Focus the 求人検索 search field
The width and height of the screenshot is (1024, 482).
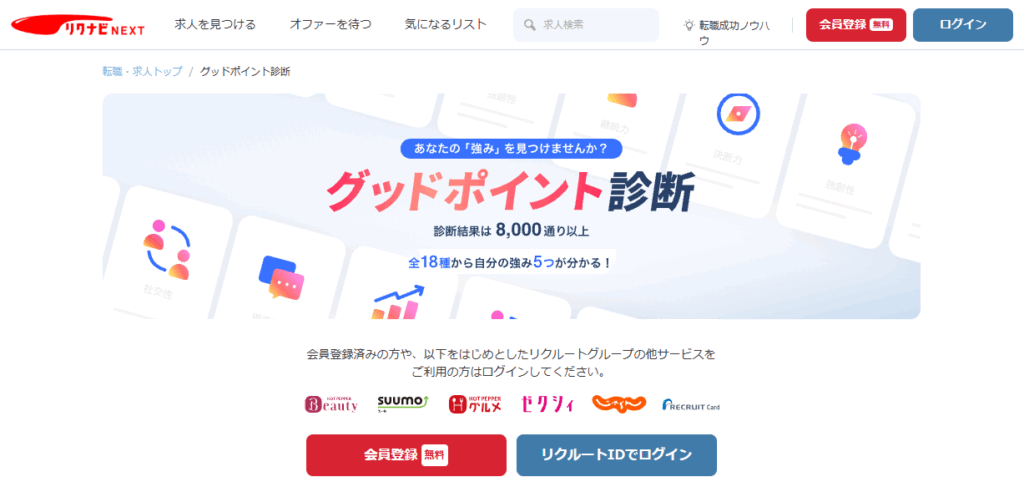tap(586, 25)
